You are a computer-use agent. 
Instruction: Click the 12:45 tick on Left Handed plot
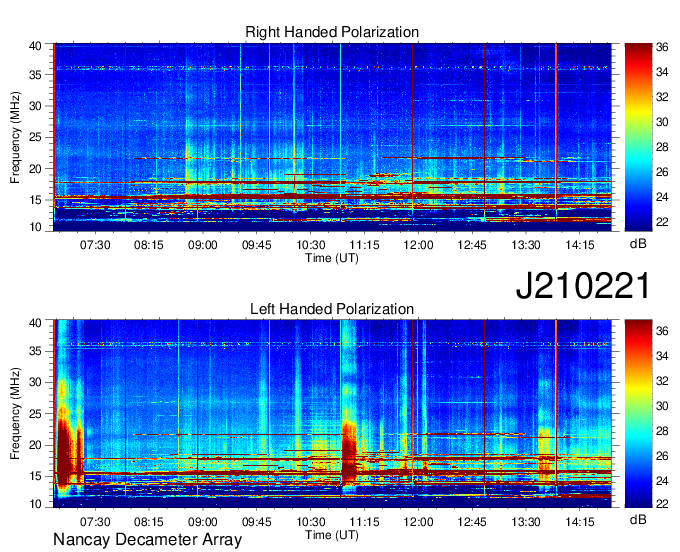pyautogui.click(x=472, y=521)
